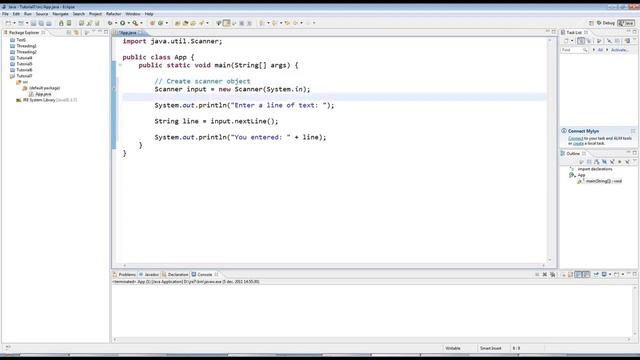Open the Search menu
Viewport: 640px width, 360px height.
78,14
